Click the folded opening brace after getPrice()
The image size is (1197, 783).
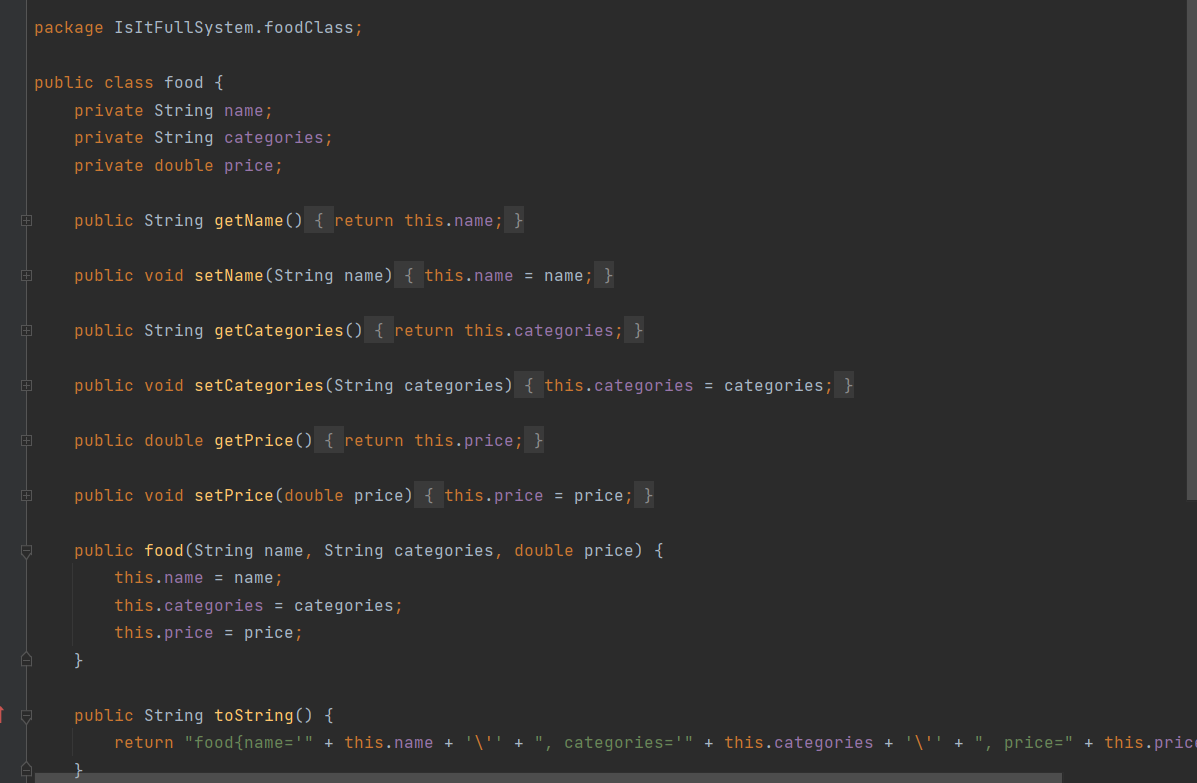tap(329, 440)
